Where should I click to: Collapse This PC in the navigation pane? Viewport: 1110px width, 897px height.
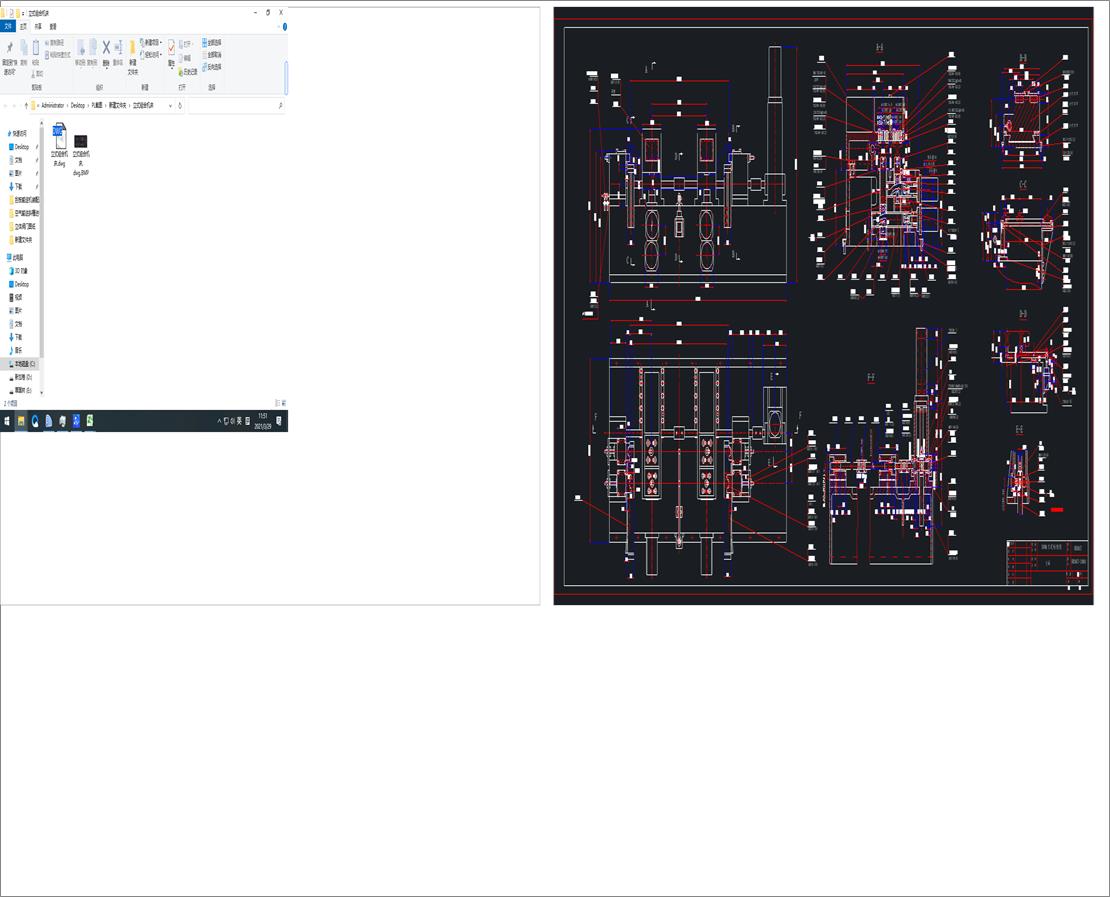pos(5,257)
